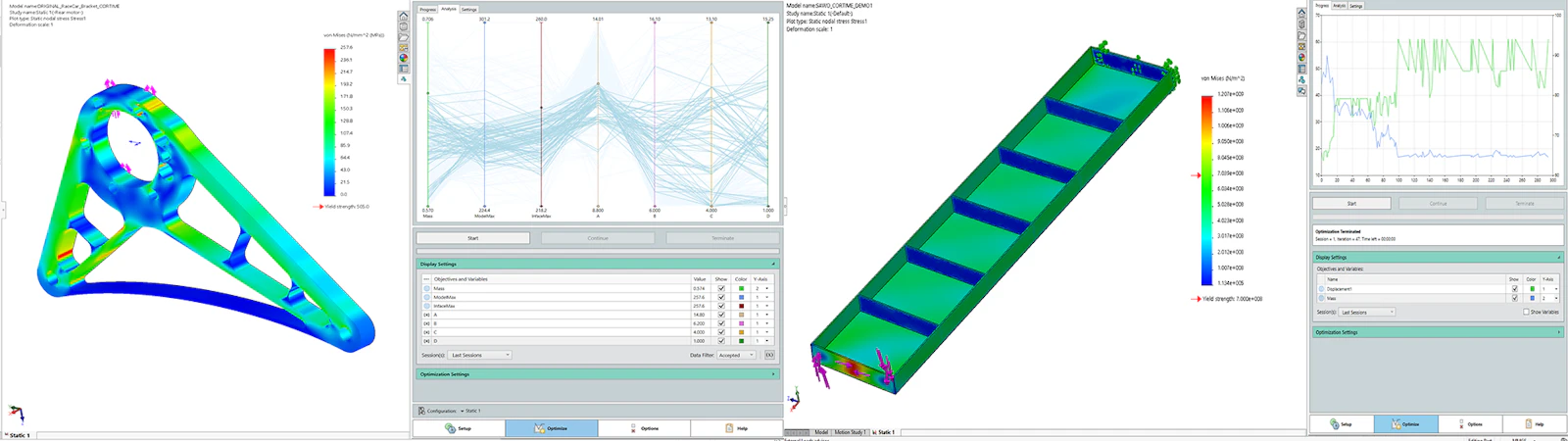Toggle the Show checkbox for ModelMax row
This screenshot has height=441, width=1568.
721,297
